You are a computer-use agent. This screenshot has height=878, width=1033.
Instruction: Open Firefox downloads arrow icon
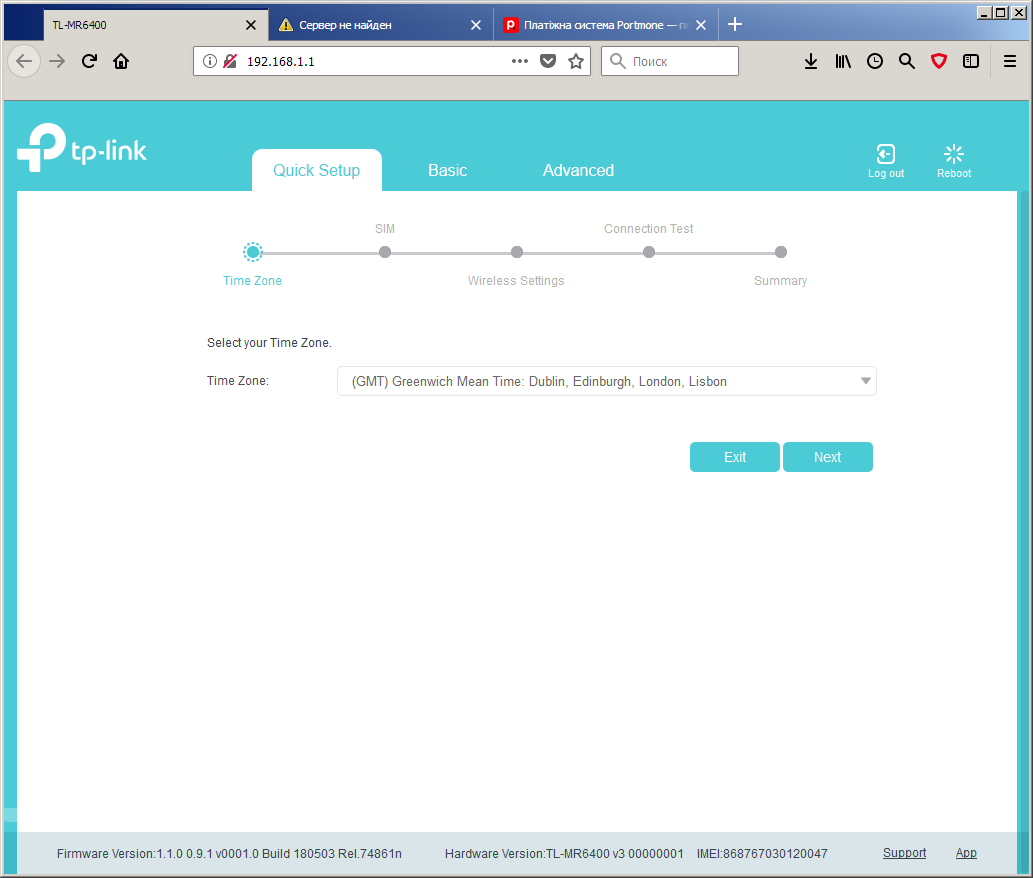[x=811, y=61]
